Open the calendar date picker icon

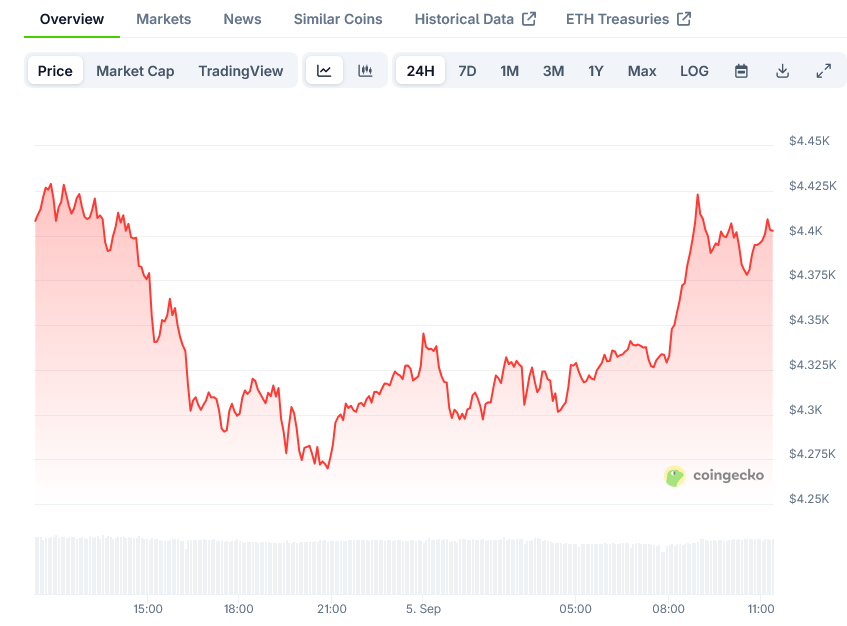[741, 71]
